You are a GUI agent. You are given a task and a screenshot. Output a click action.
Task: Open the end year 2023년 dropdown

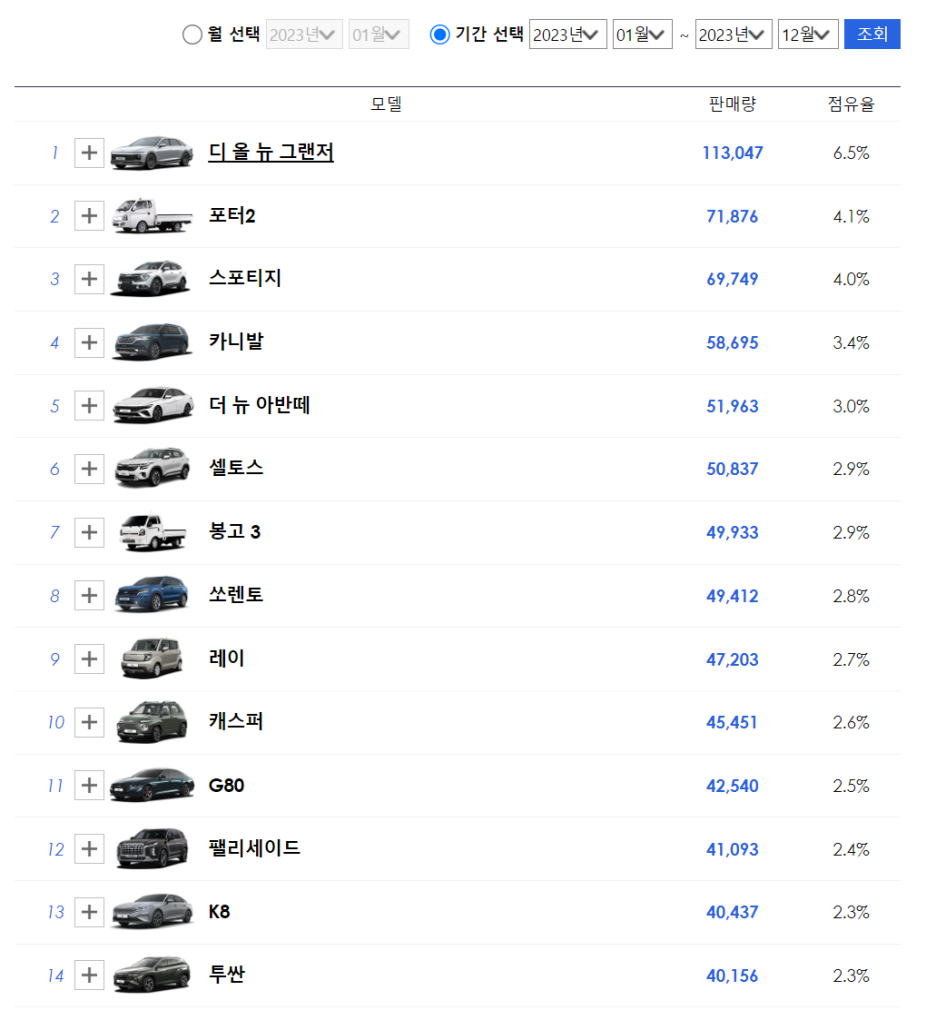click(x=733, y=34)
